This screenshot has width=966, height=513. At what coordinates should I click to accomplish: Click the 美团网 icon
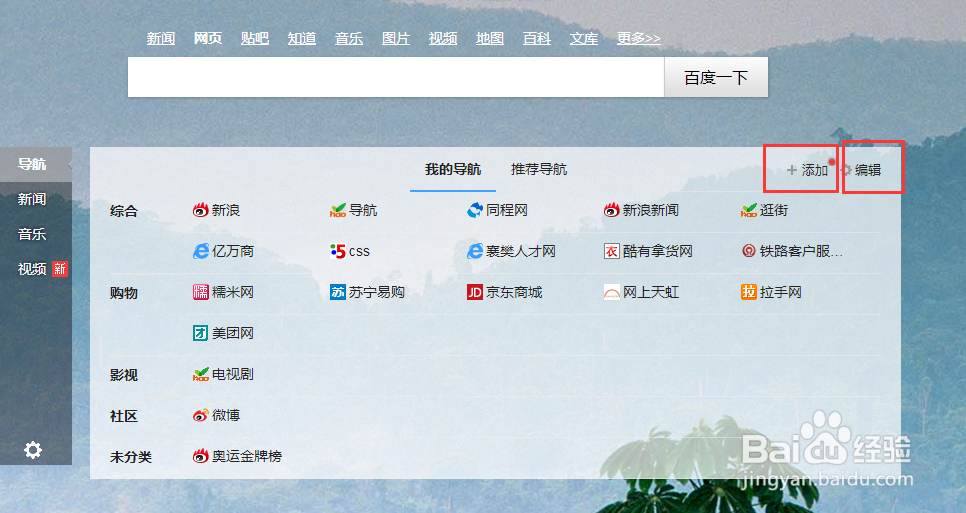(x=201, y=333)
